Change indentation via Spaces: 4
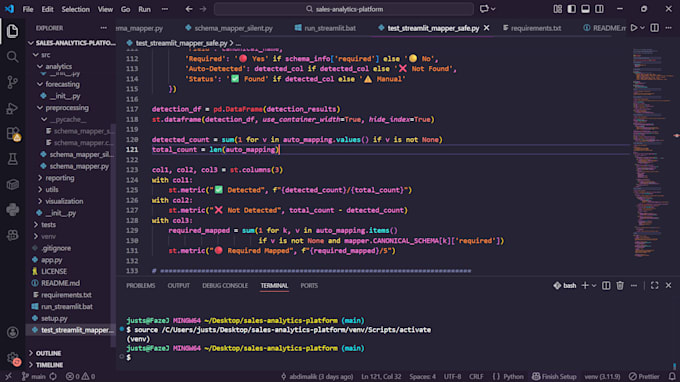 (x=422, y=376)
